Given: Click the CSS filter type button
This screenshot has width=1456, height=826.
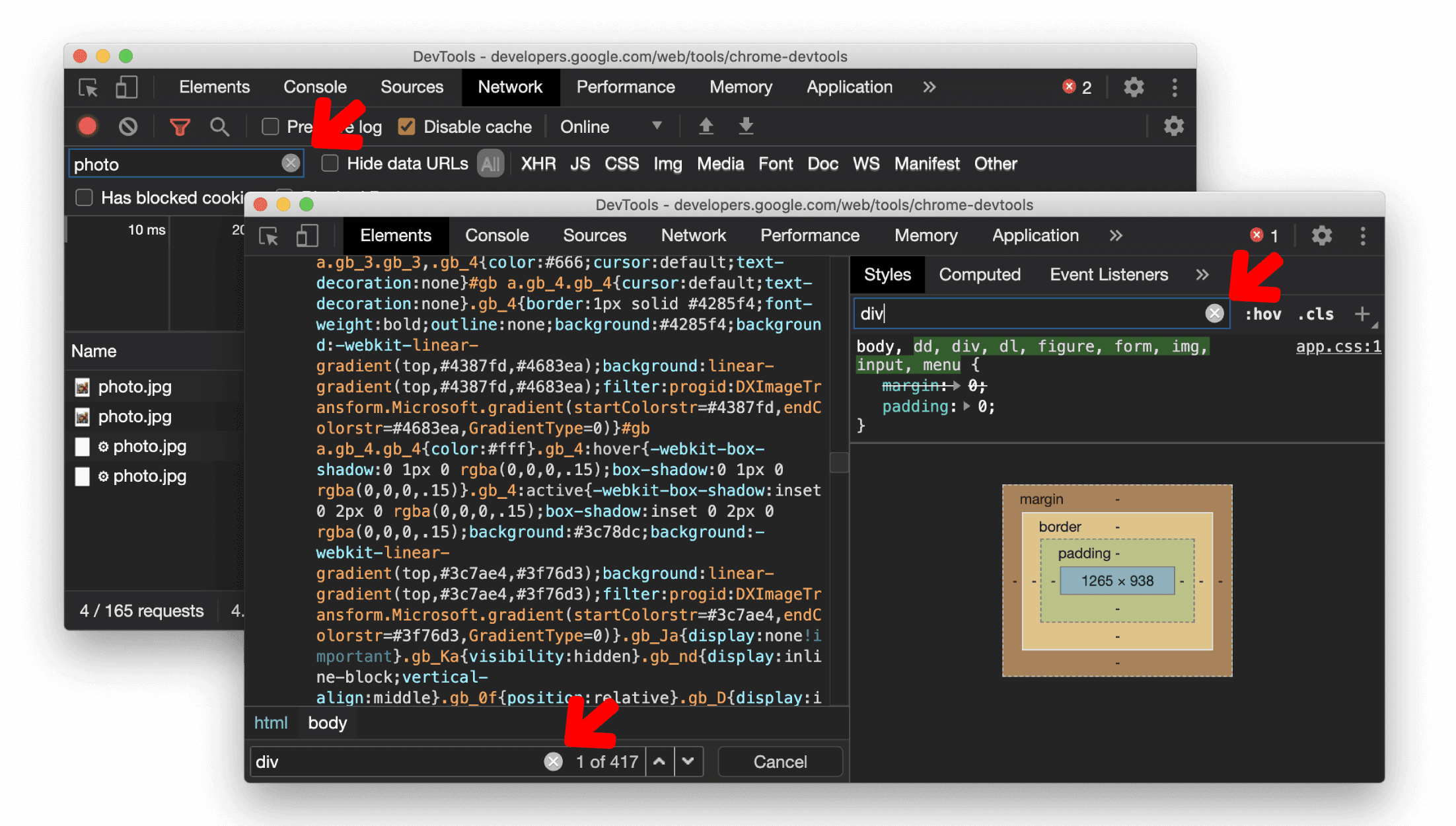Looking at the screenshot, I should pyautogui.click(x=620, y=163).
